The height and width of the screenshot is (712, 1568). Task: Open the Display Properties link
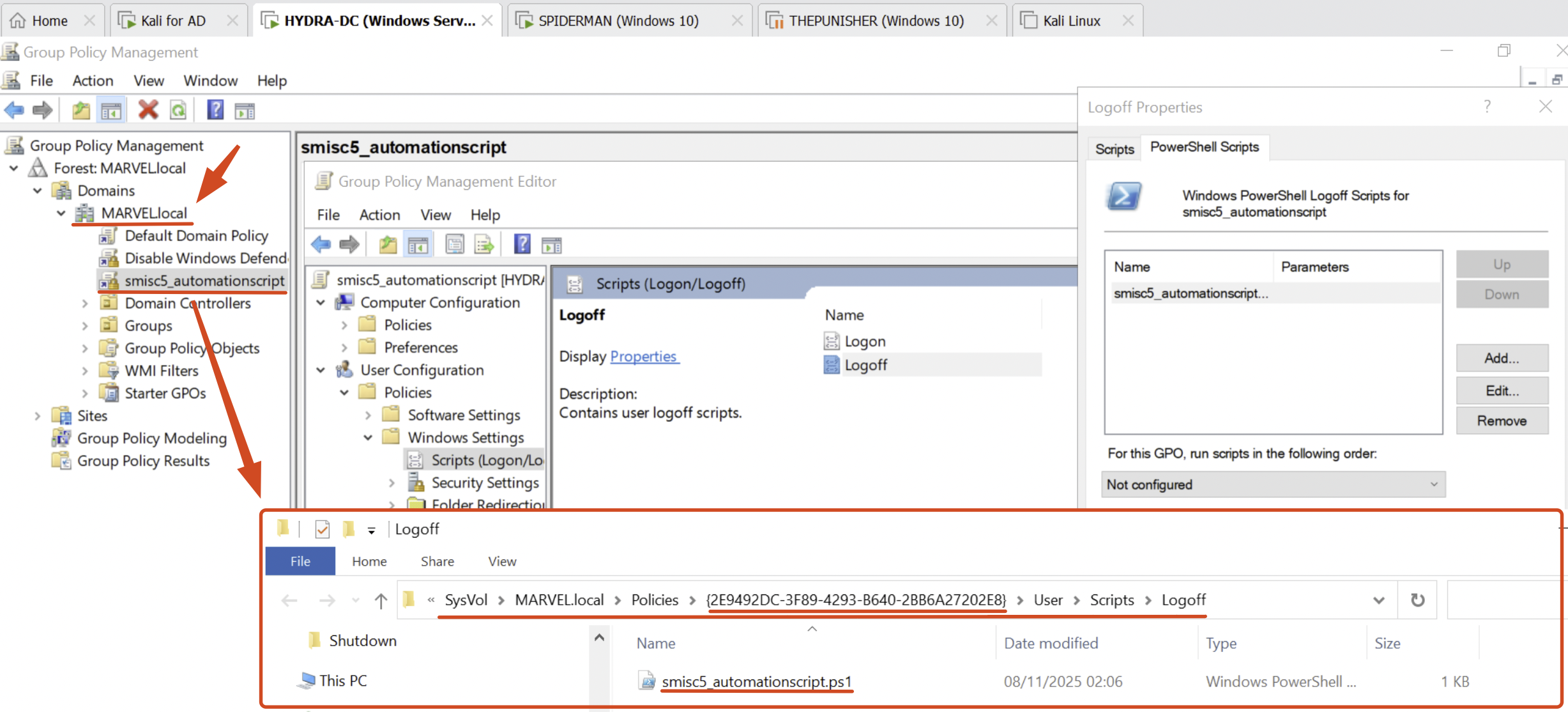click(x=643, y=356)
